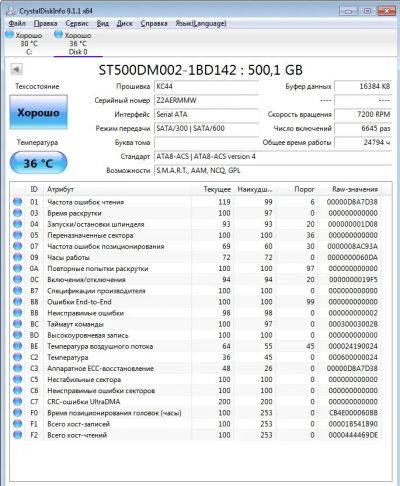The image size is (400, 486).
Task: Open the Диск menu
Action: point(125,23)
